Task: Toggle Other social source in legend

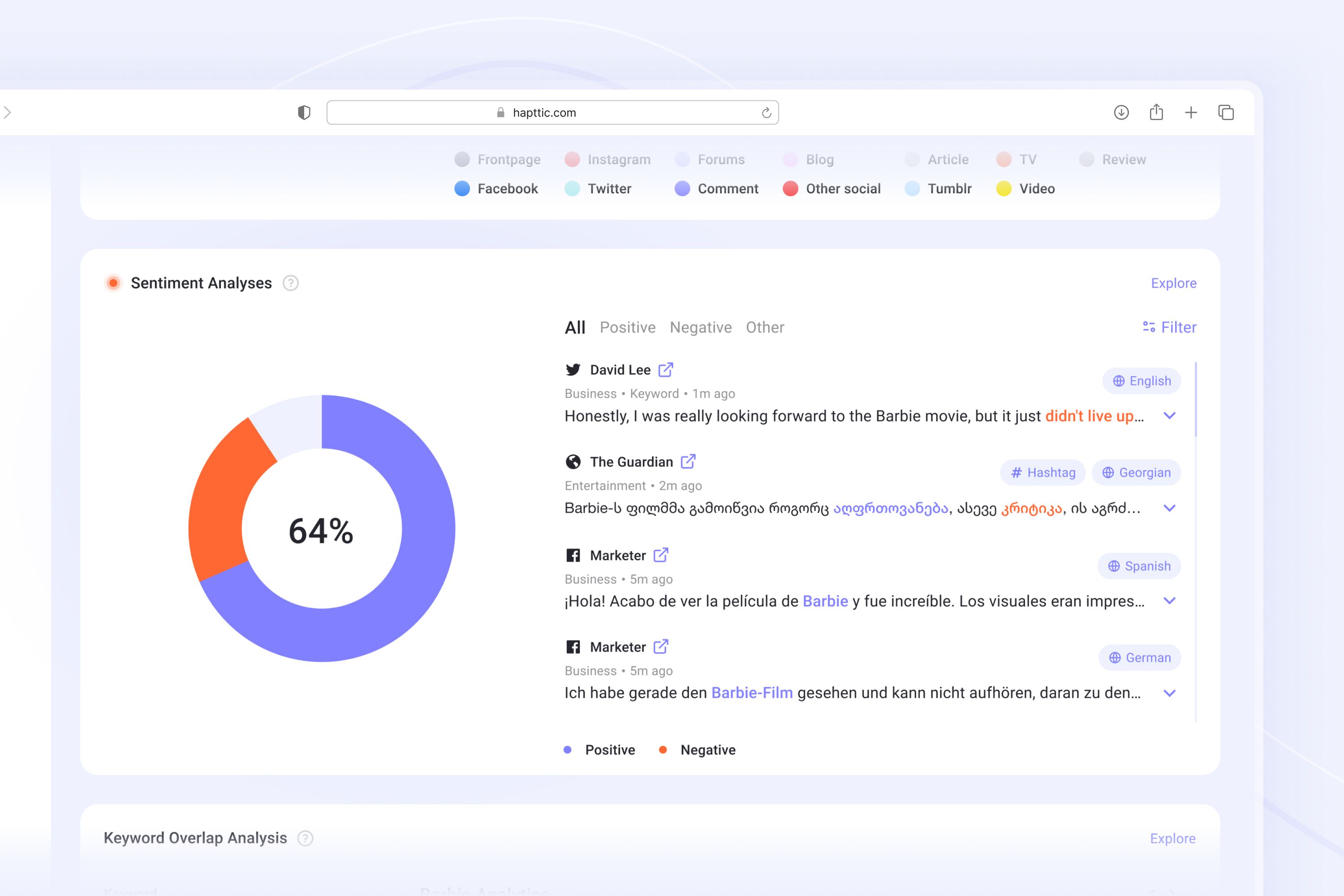Action: [832, 189]
